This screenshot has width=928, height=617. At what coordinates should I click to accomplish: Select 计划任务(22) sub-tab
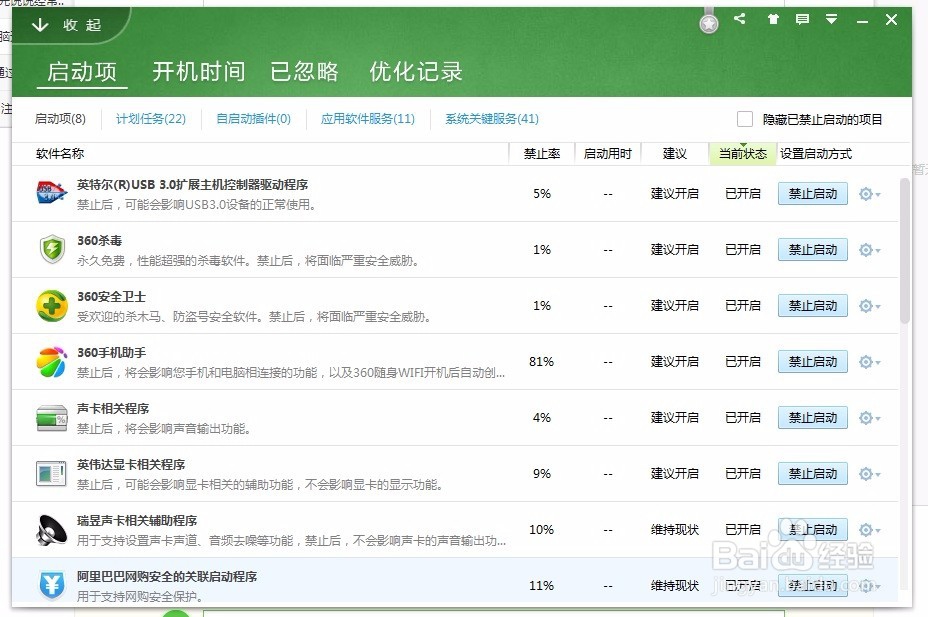tap(151, 119)
